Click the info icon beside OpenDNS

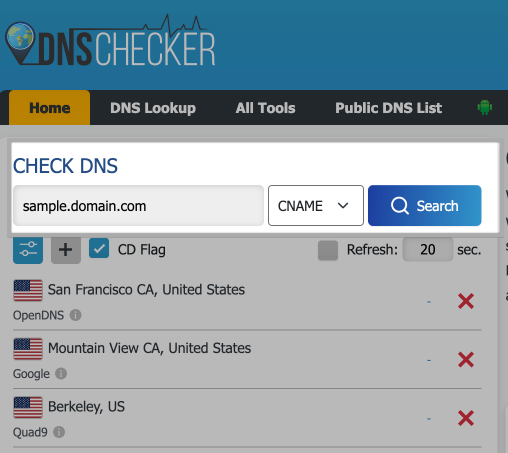[75, 315]
